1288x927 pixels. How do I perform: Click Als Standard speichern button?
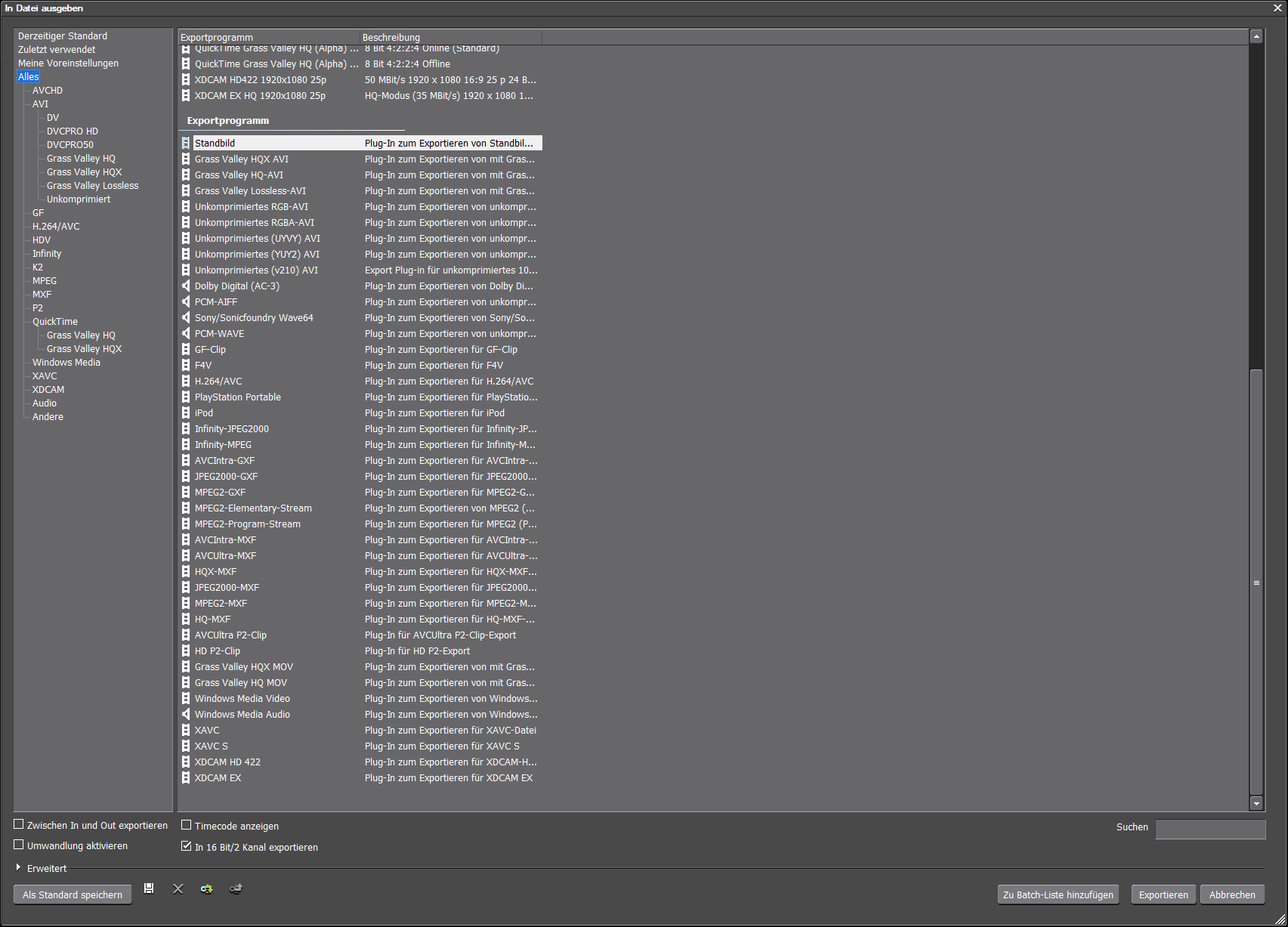pyautogui.click(x=73, y=895)
